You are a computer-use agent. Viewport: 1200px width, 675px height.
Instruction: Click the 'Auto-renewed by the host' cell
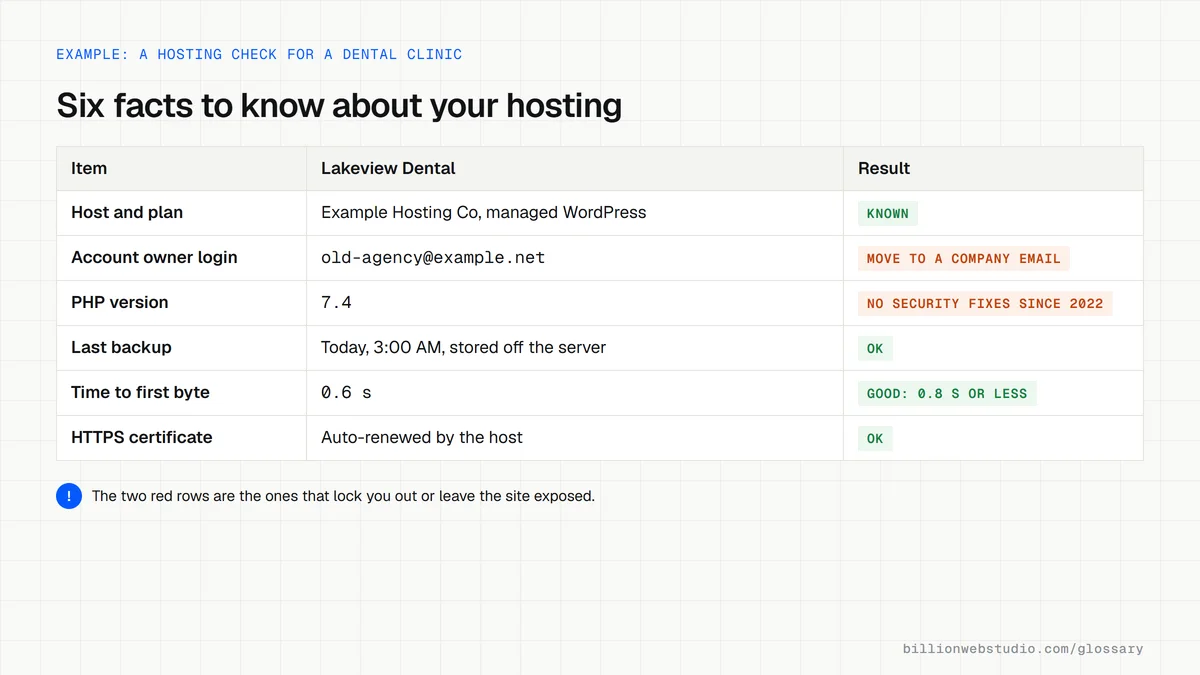tap(422, 437)
